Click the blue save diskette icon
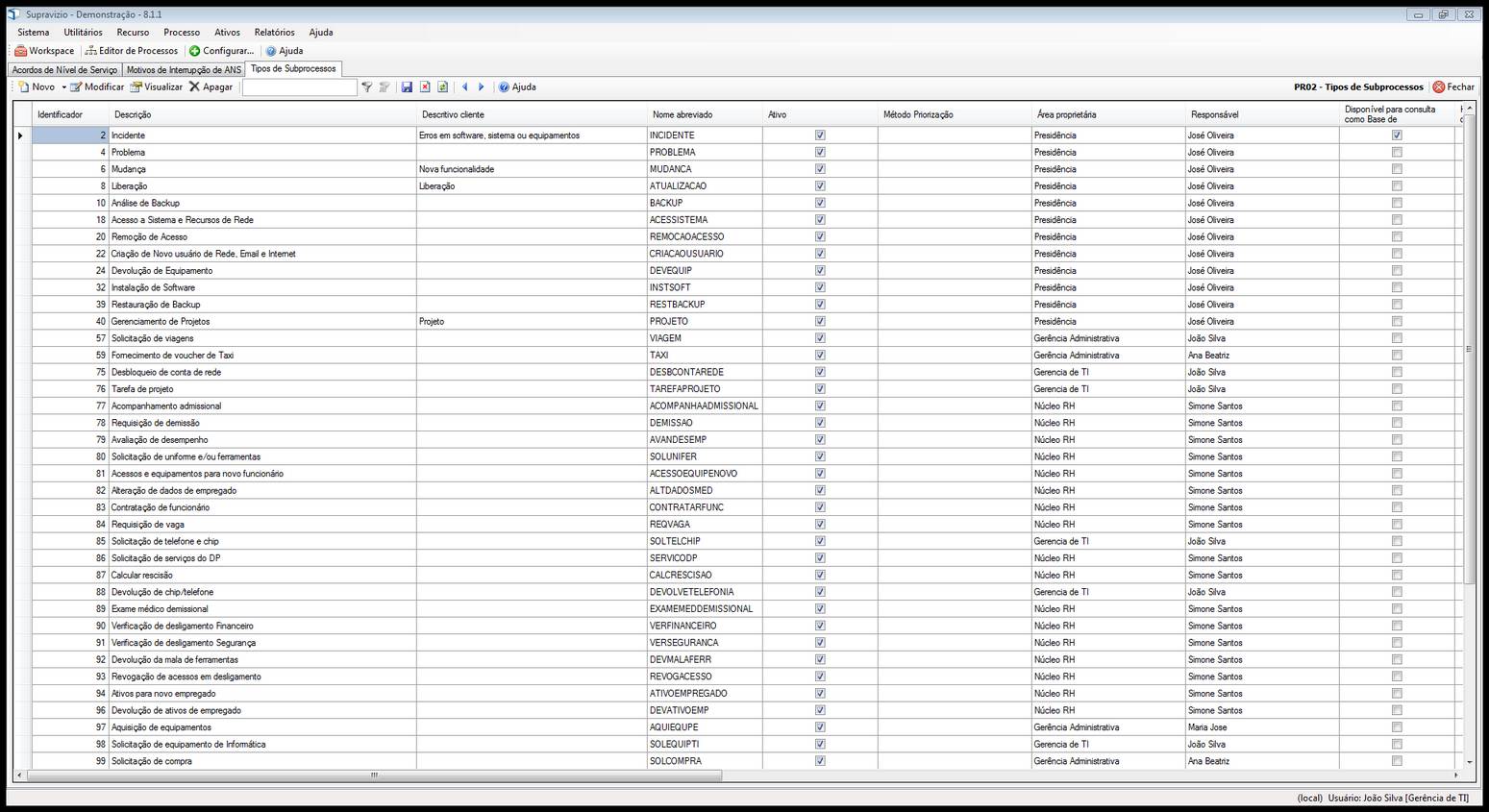 pyautogui.click(x=407, y=86)
